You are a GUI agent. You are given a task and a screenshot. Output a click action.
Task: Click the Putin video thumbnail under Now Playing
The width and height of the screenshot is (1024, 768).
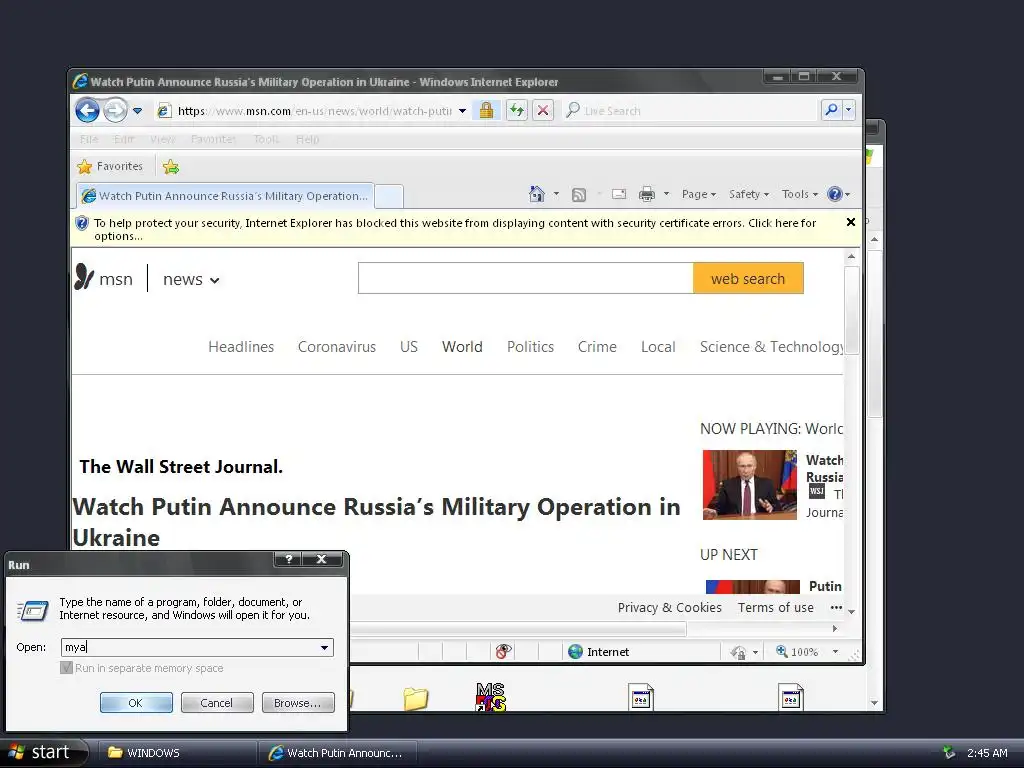pos(750,485)
